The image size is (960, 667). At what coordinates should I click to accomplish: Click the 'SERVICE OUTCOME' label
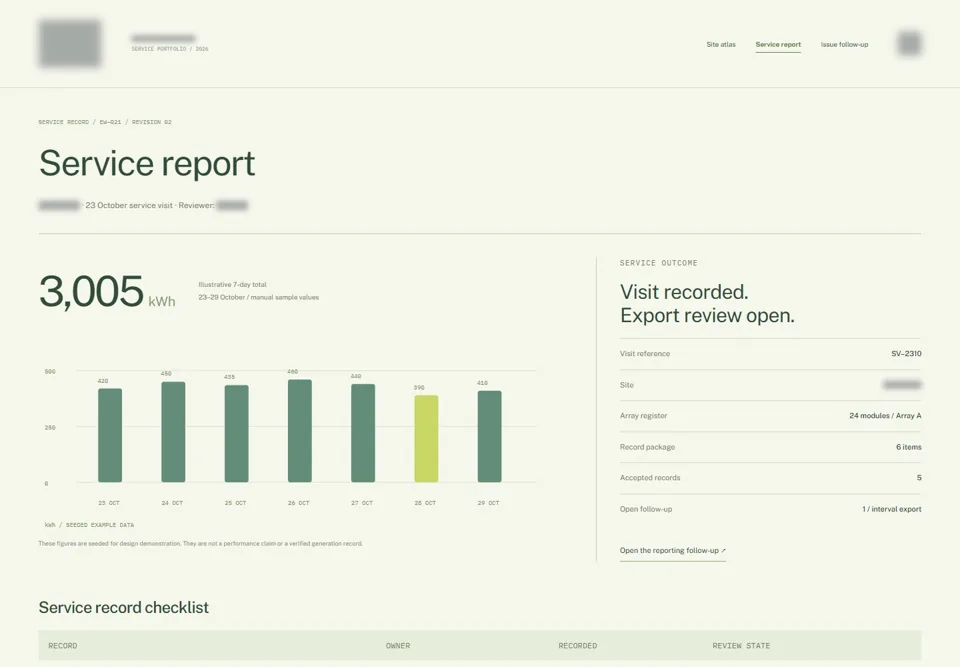(659, 263)
